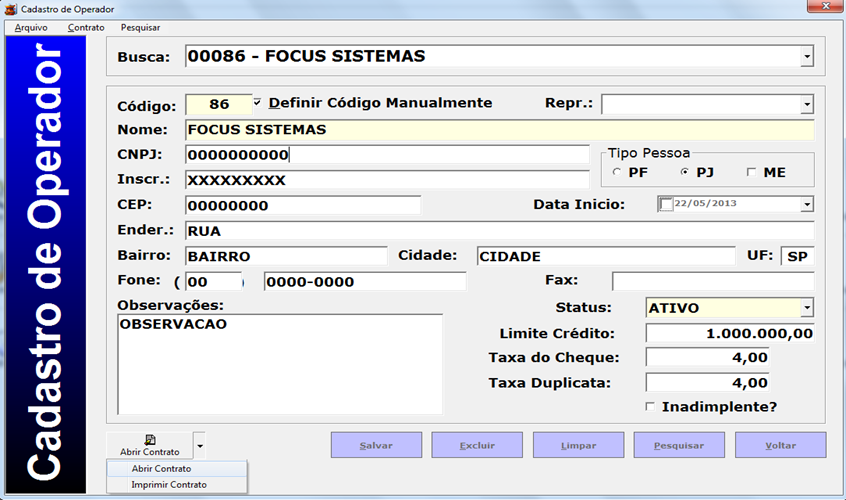Click the Pesquisar button at the bottom
This screenshot has height=500, width=846.
[679, 445]
